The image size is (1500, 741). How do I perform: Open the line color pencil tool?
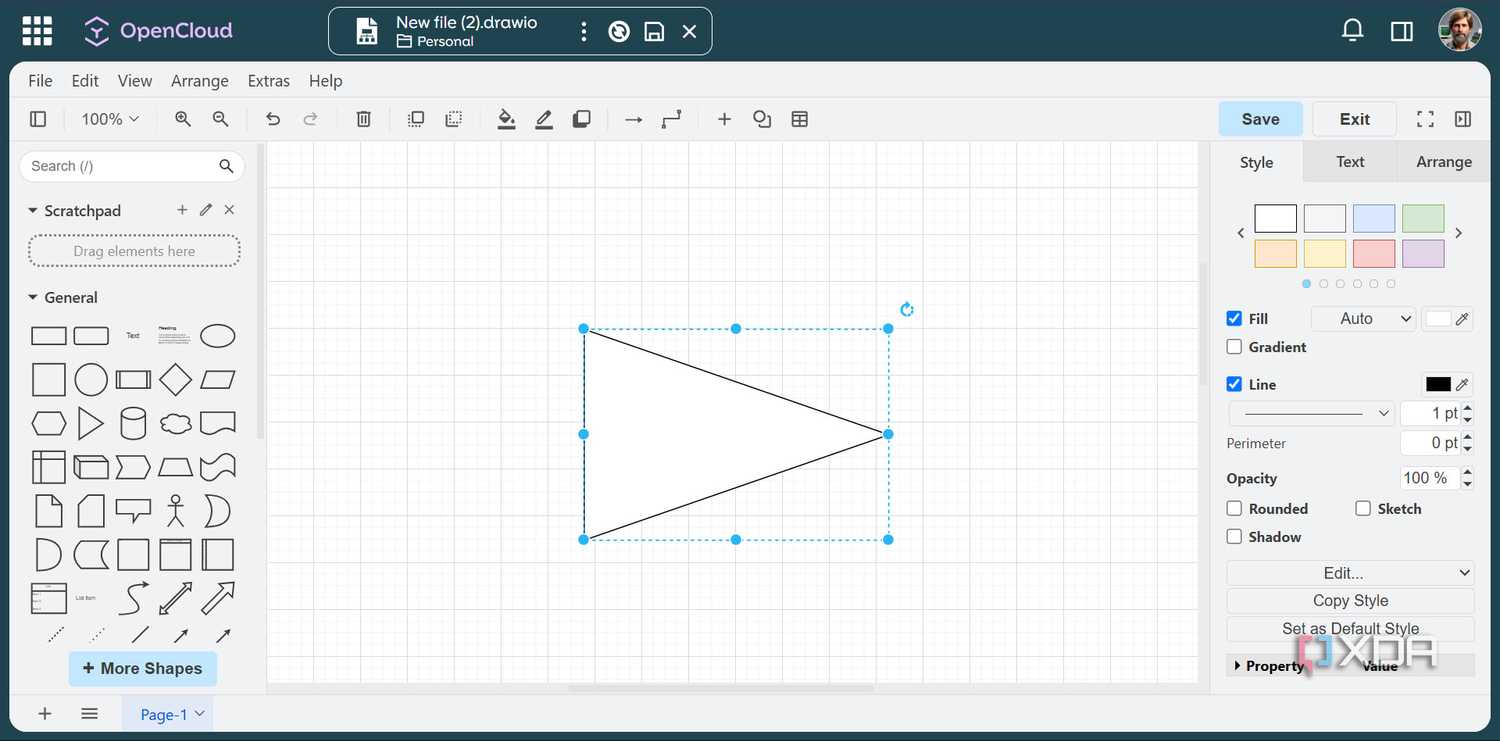(x=544, y=119)
